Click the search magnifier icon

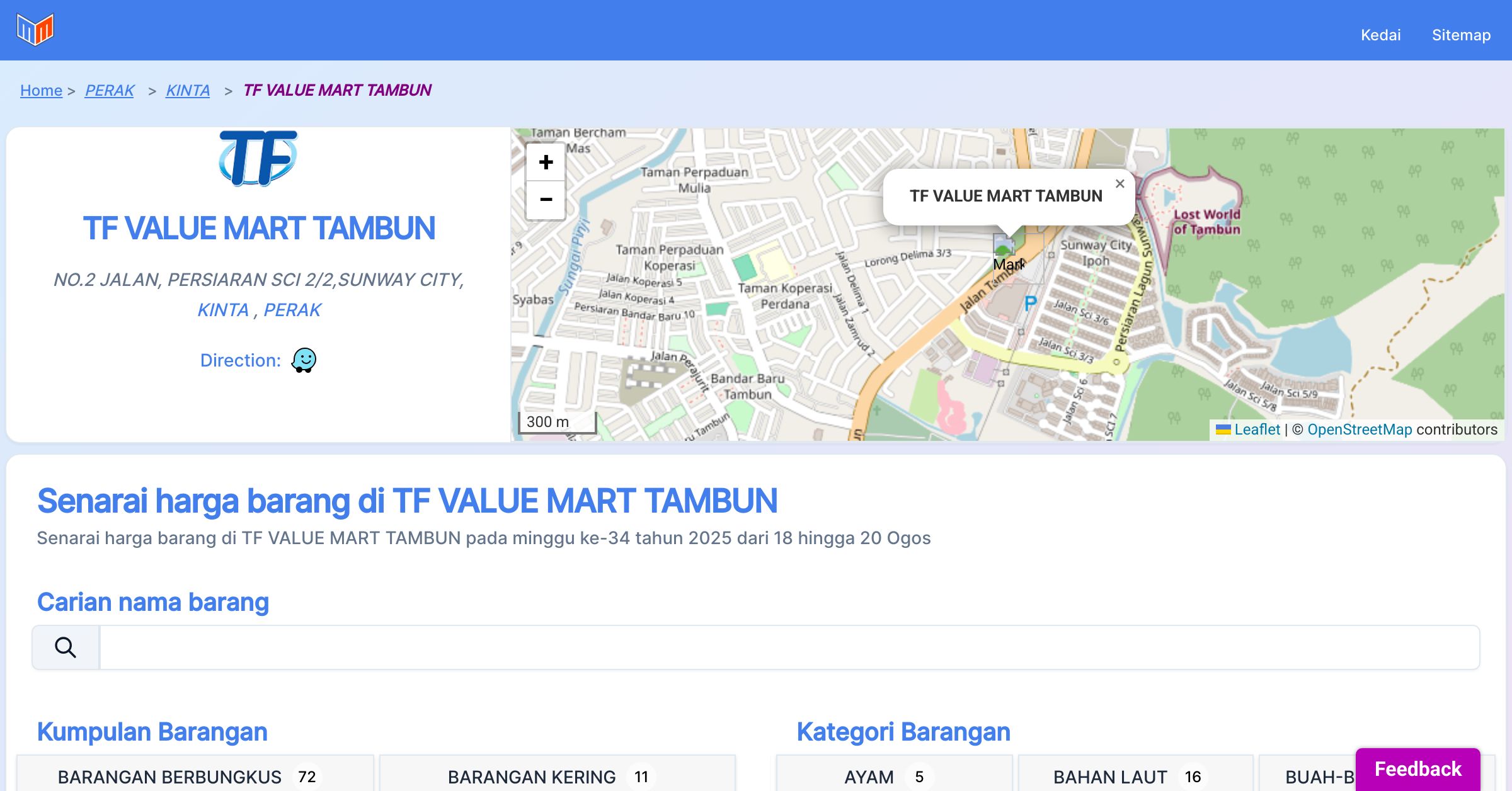66,647
